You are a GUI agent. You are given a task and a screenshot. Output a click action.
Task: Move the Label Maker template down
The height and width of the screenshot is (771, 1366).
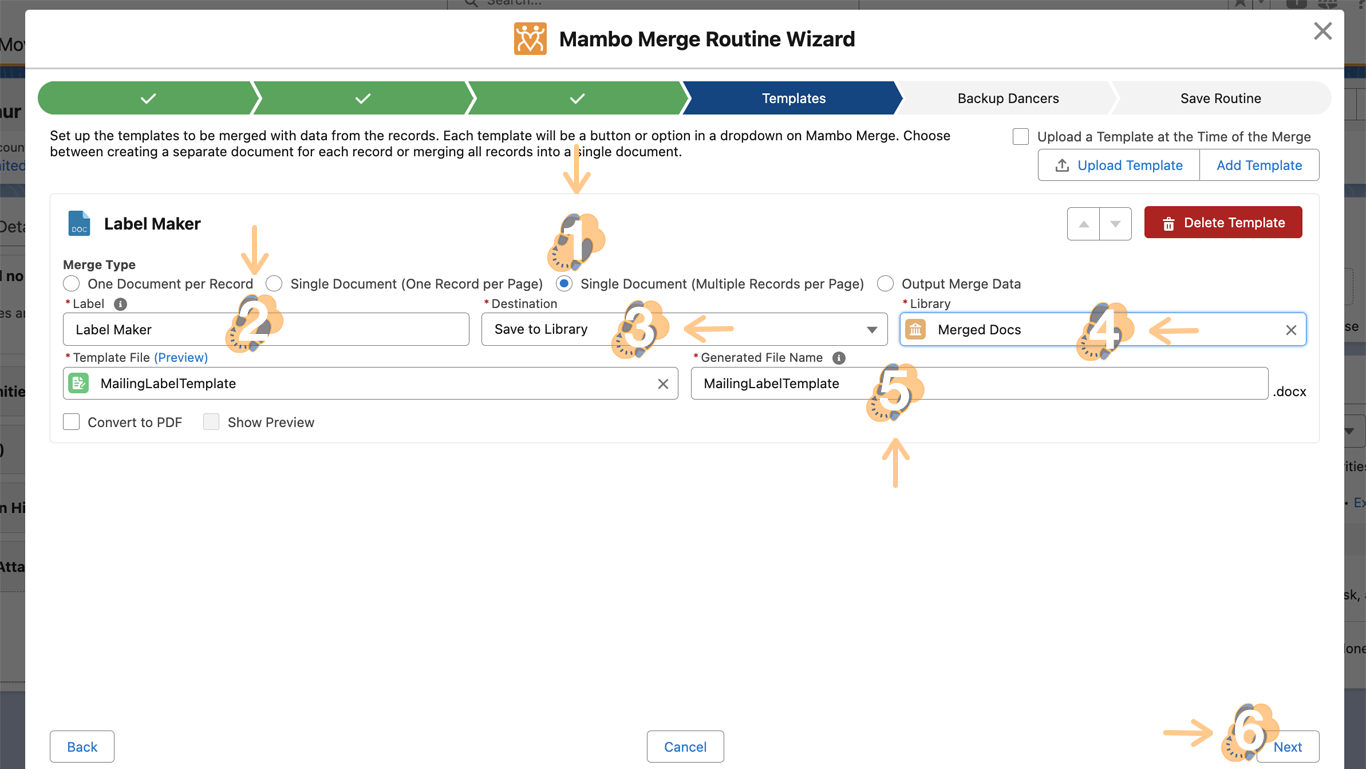tap(1115, 224)
